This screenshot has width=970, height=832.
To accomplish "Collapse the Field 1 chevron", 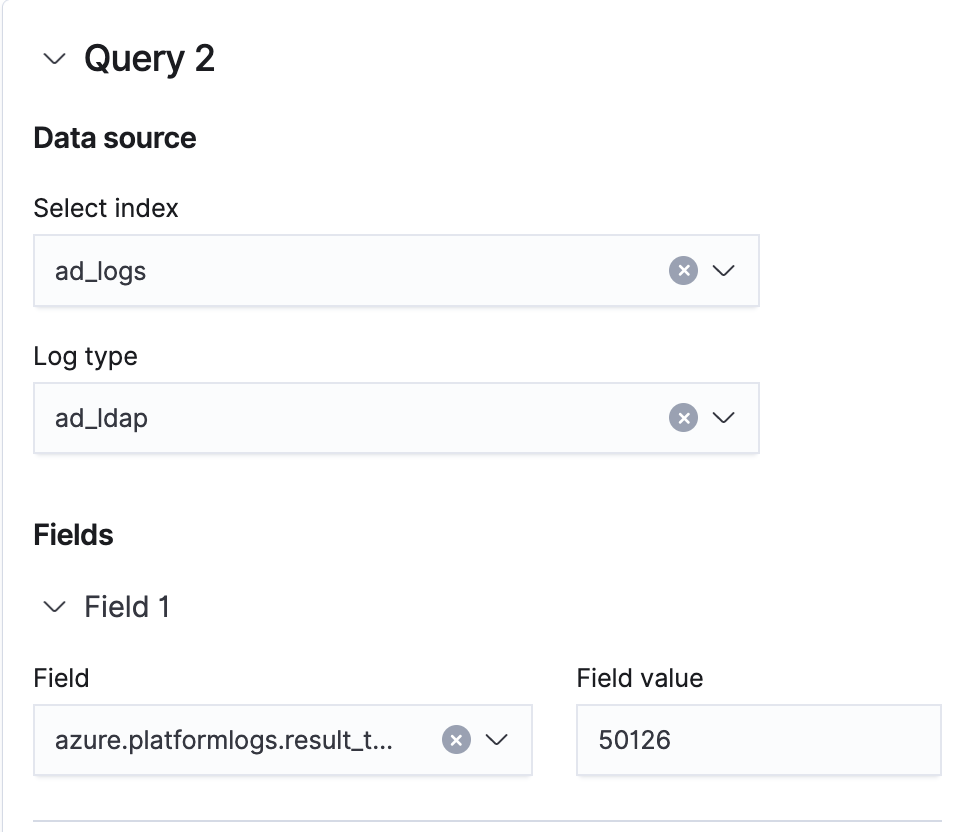I will (55, 607).
